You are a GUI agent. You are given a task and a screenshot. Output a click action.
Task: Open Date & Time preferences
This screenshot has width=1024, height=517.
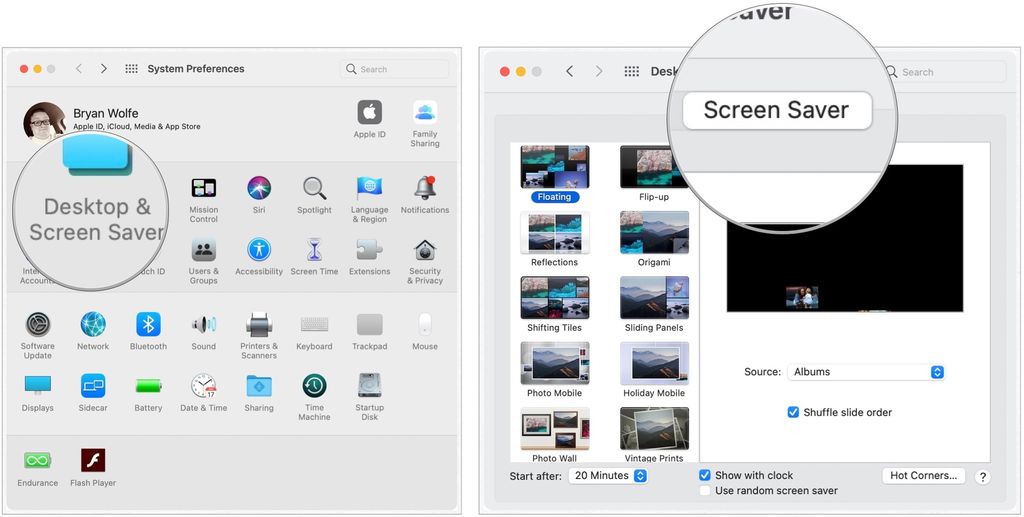[204, 386]
